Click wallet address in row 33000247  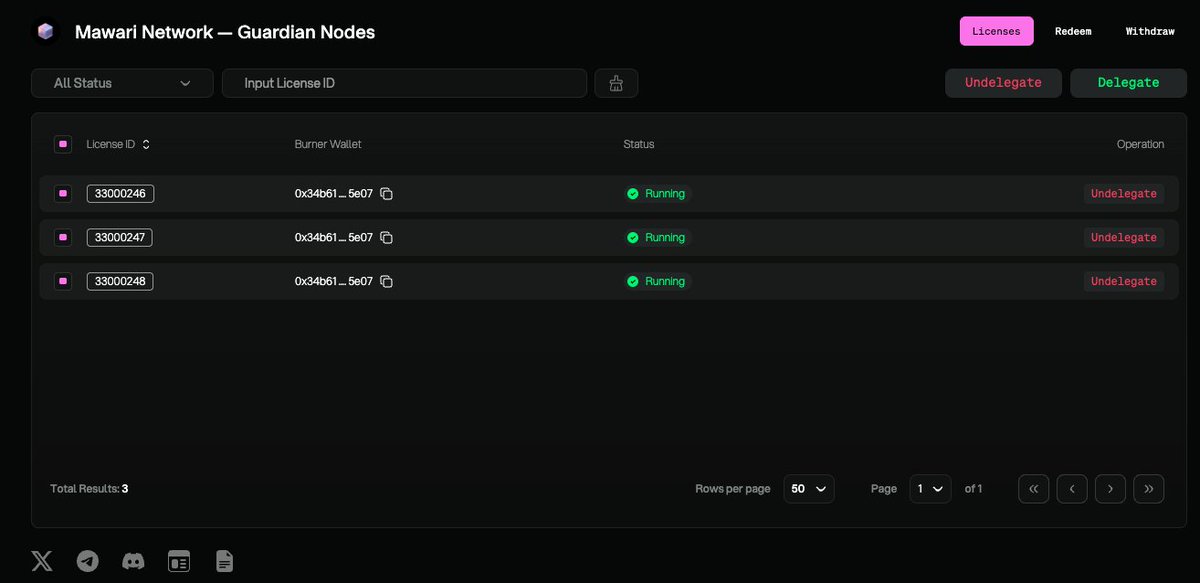(x=334, y=238)
